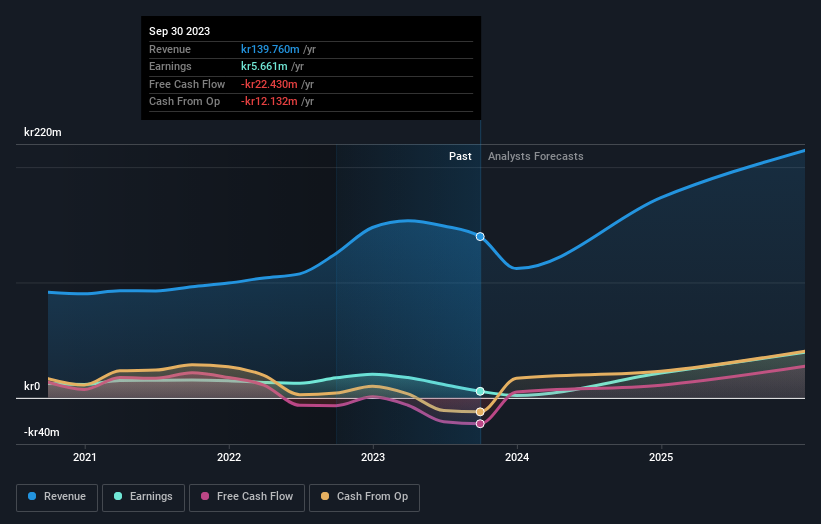Click the Free Cash Flow data point marker
821x524 pixels.
pyautogui.click(x=480, y=423)
